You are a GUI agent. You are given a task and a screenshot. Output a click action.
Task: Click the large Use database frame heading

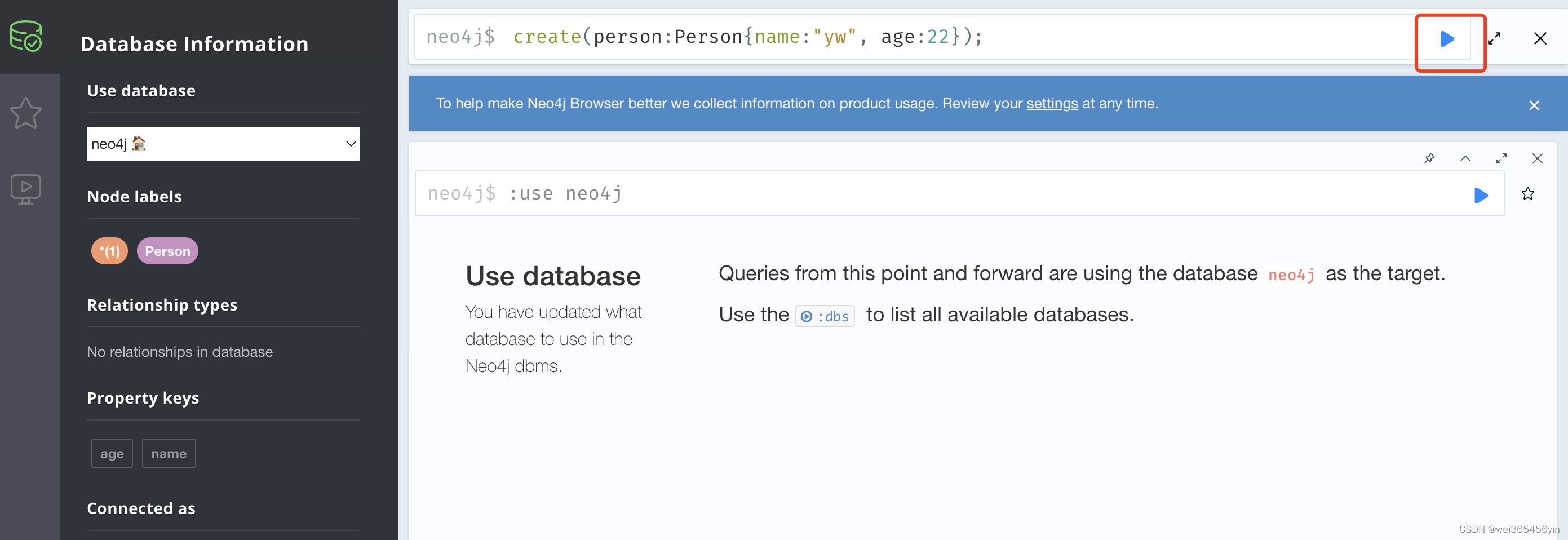553,276
